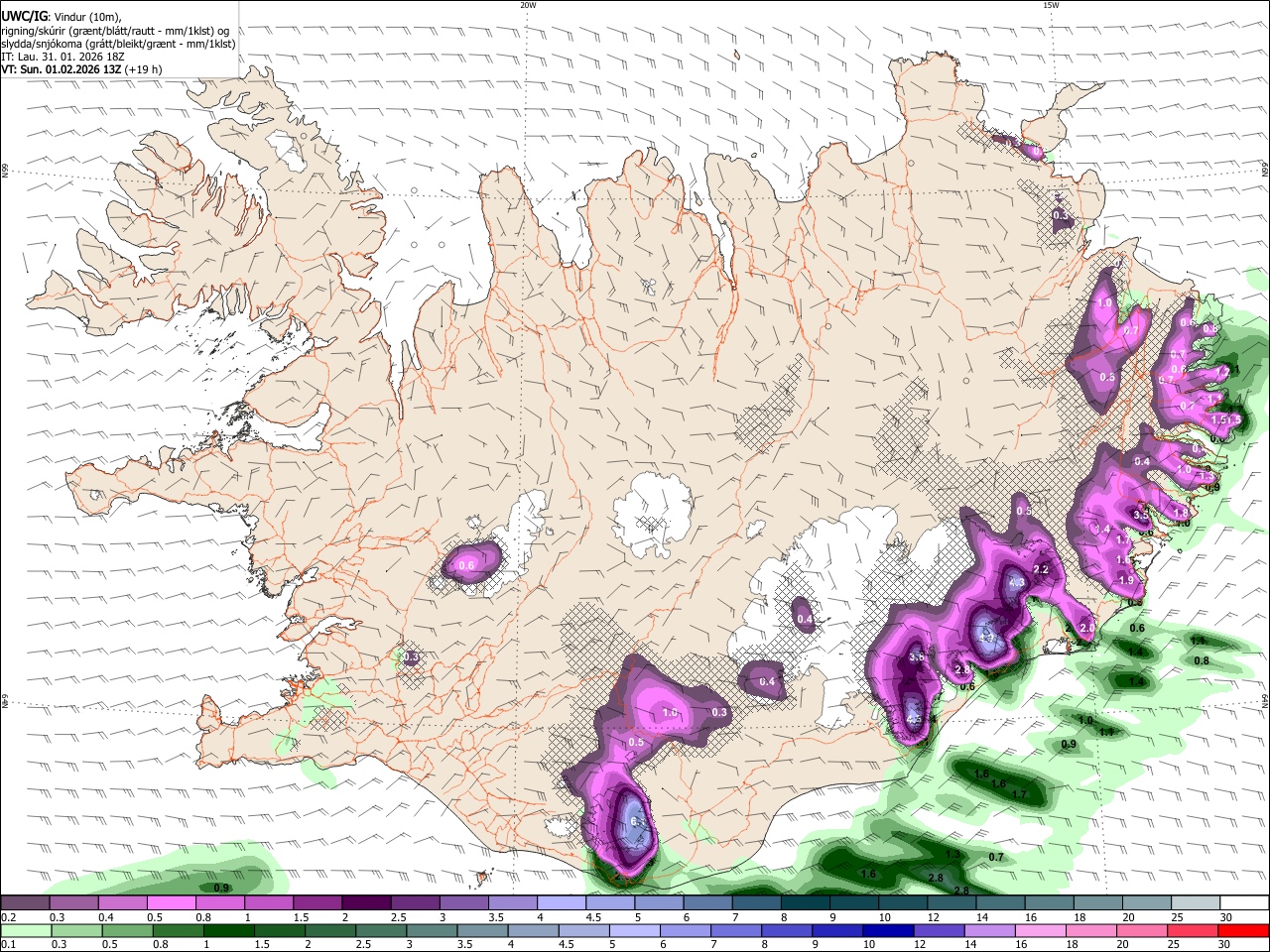This screenshot has height=952, width=1270.
Task: Click the white 30 swatch in upper legend row
Action: (x=1247, y=902)
